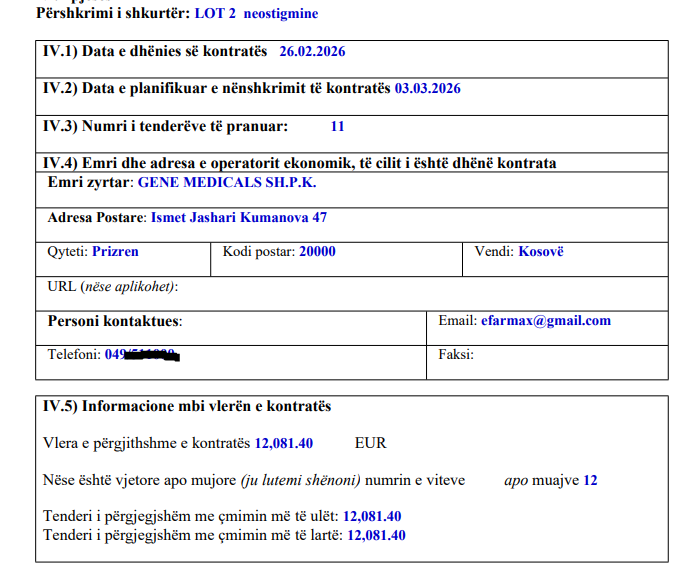Click the EUR currency label
The height and width of the screenshot is (576, 688).
click(x=370, y=443)
